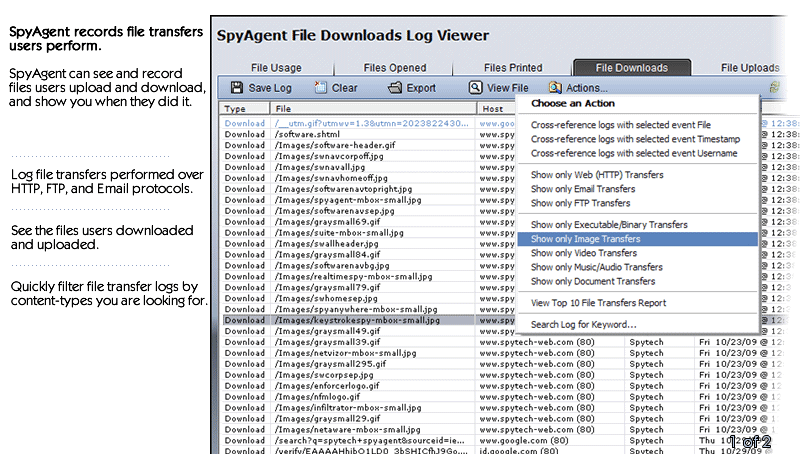800x454 pixels.
Task: Click the refresh icon at toolbar right
Action: coord(775,87)
